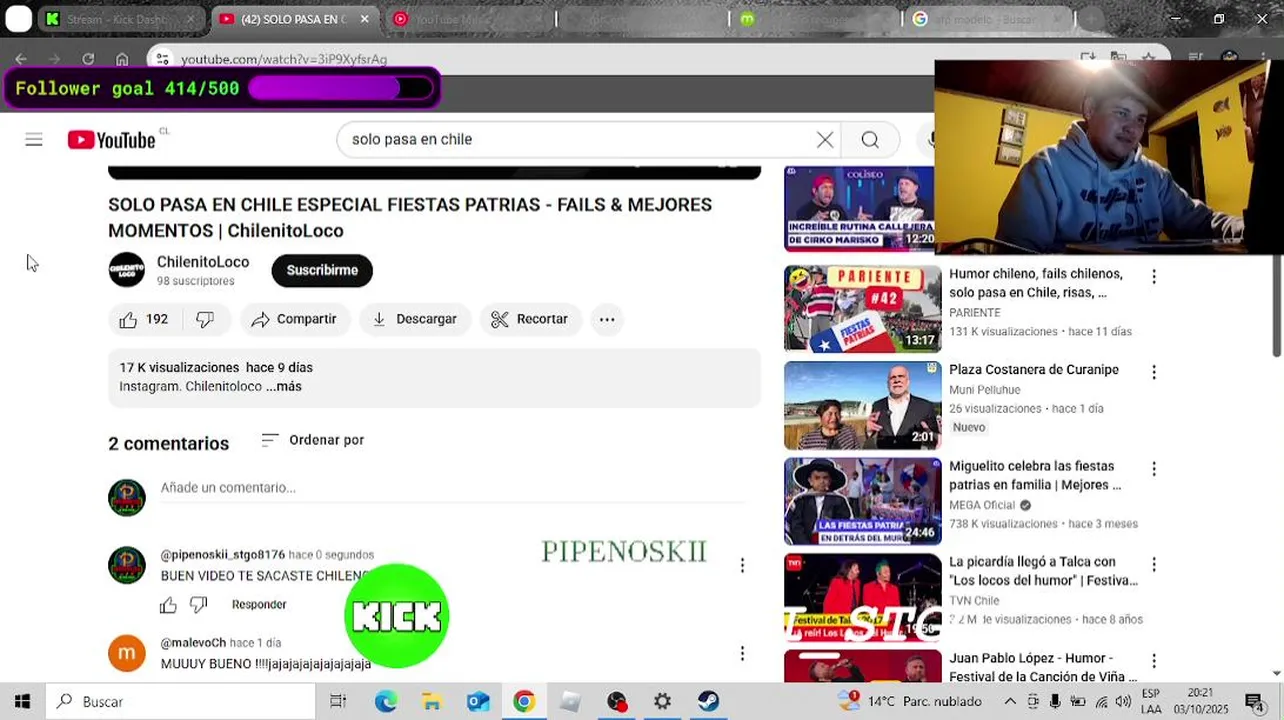Open options for Humor chileno PARIENTE video
This screenshot has height=720, width=1284.
tap(1154, 276)
